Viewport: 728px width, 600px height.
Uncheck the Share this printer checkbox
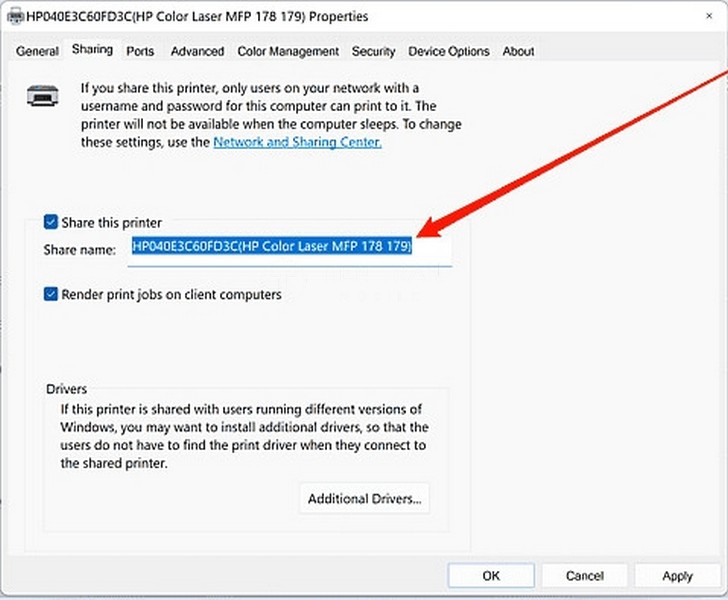click(51, 223)
